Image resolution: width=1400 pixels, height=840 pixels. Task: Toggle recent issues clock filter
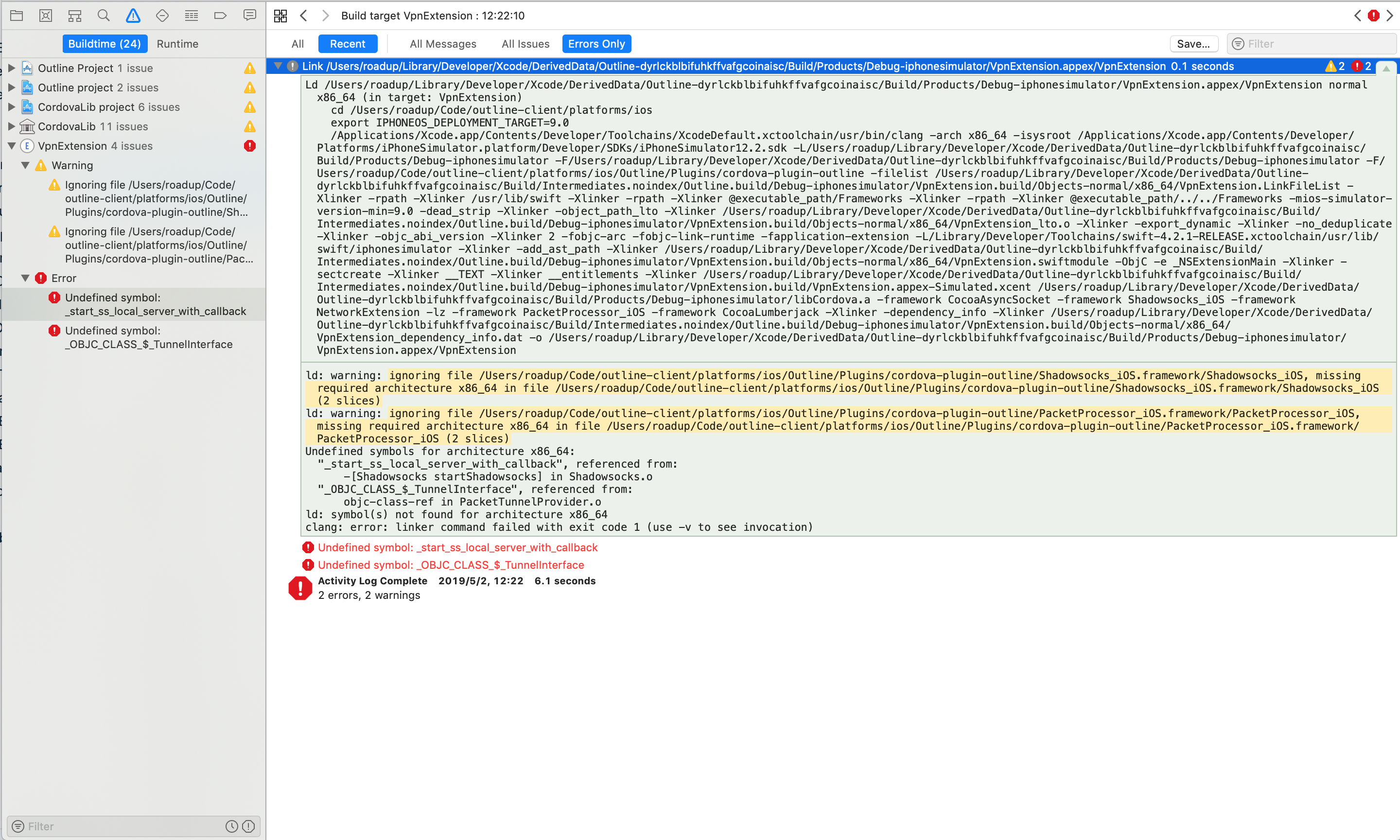pos(231,826)
